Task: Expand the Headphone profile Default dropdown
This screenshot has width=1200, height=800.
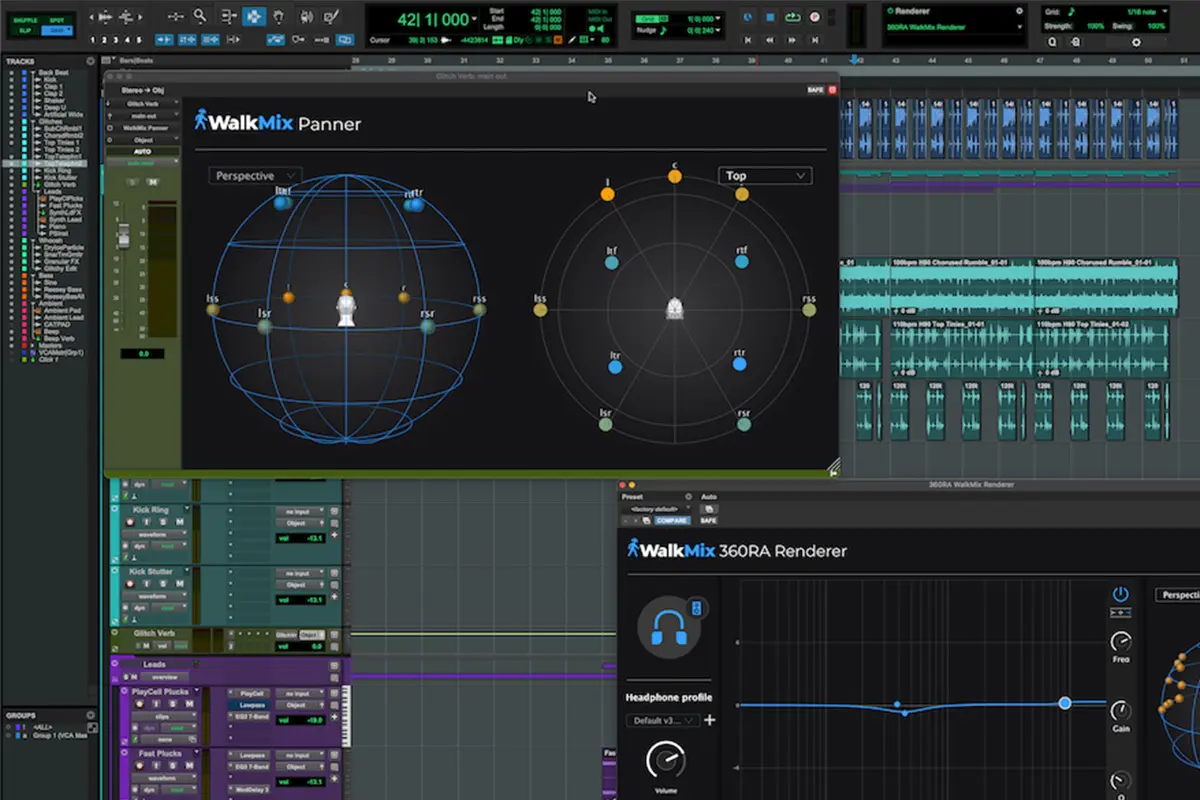Action: (x=662, y=720)
